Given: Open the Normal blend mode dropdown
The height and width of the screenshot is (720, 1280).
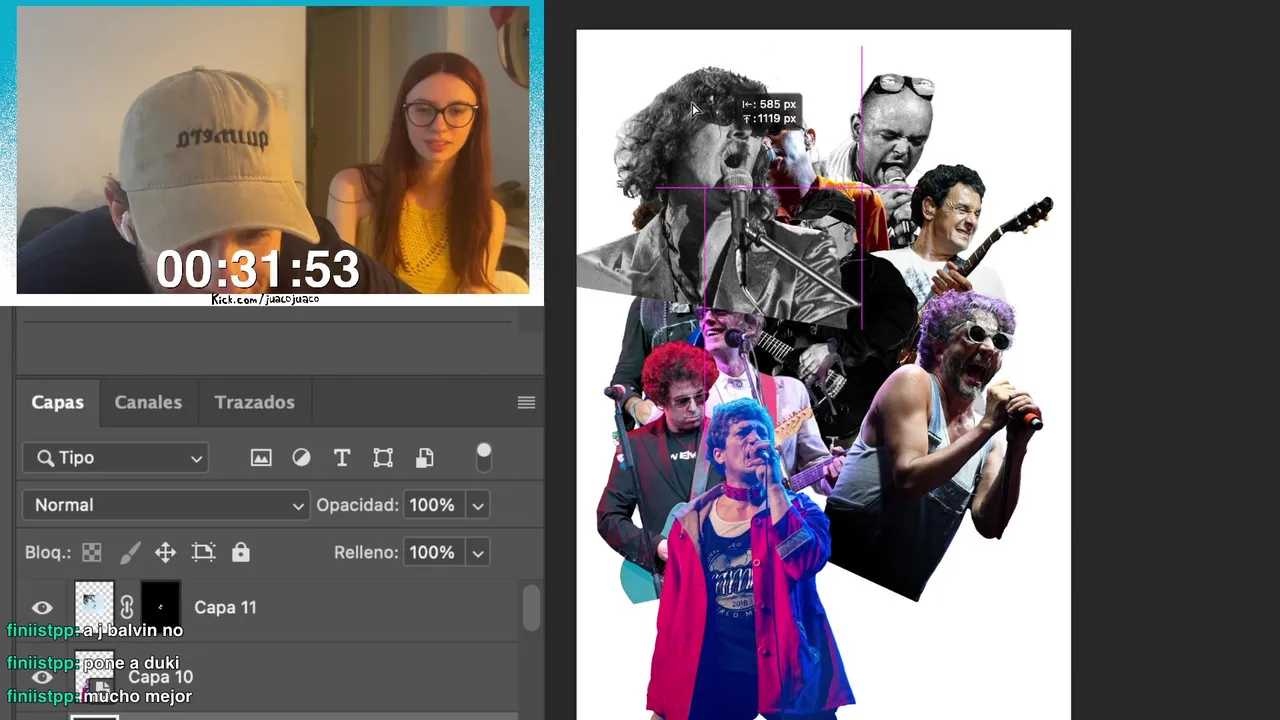Looking at the screenshot, I should (167, 505).
